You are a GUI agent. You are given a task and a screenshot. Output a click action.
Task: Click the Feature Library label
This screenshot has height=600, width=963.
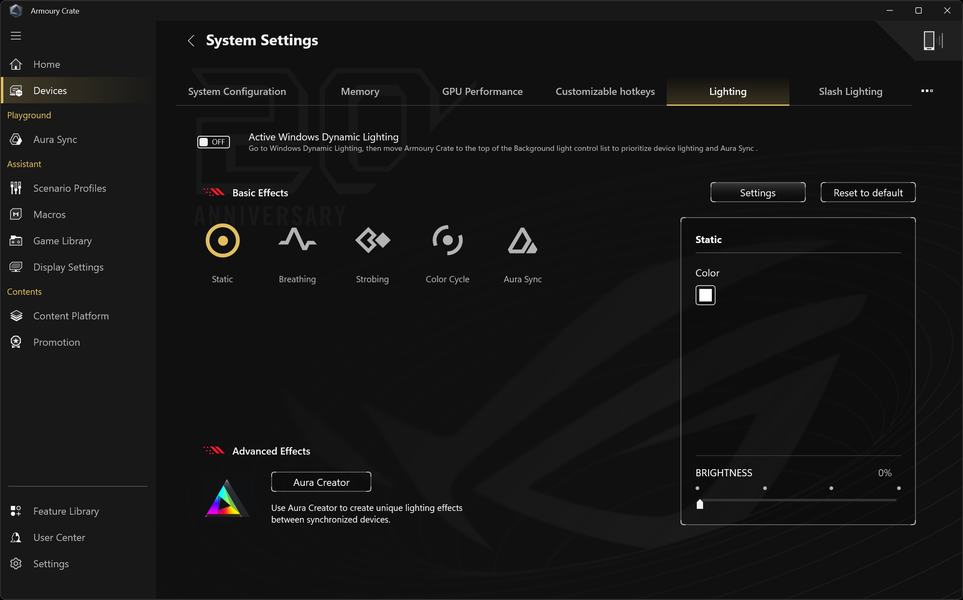[66, 511]
